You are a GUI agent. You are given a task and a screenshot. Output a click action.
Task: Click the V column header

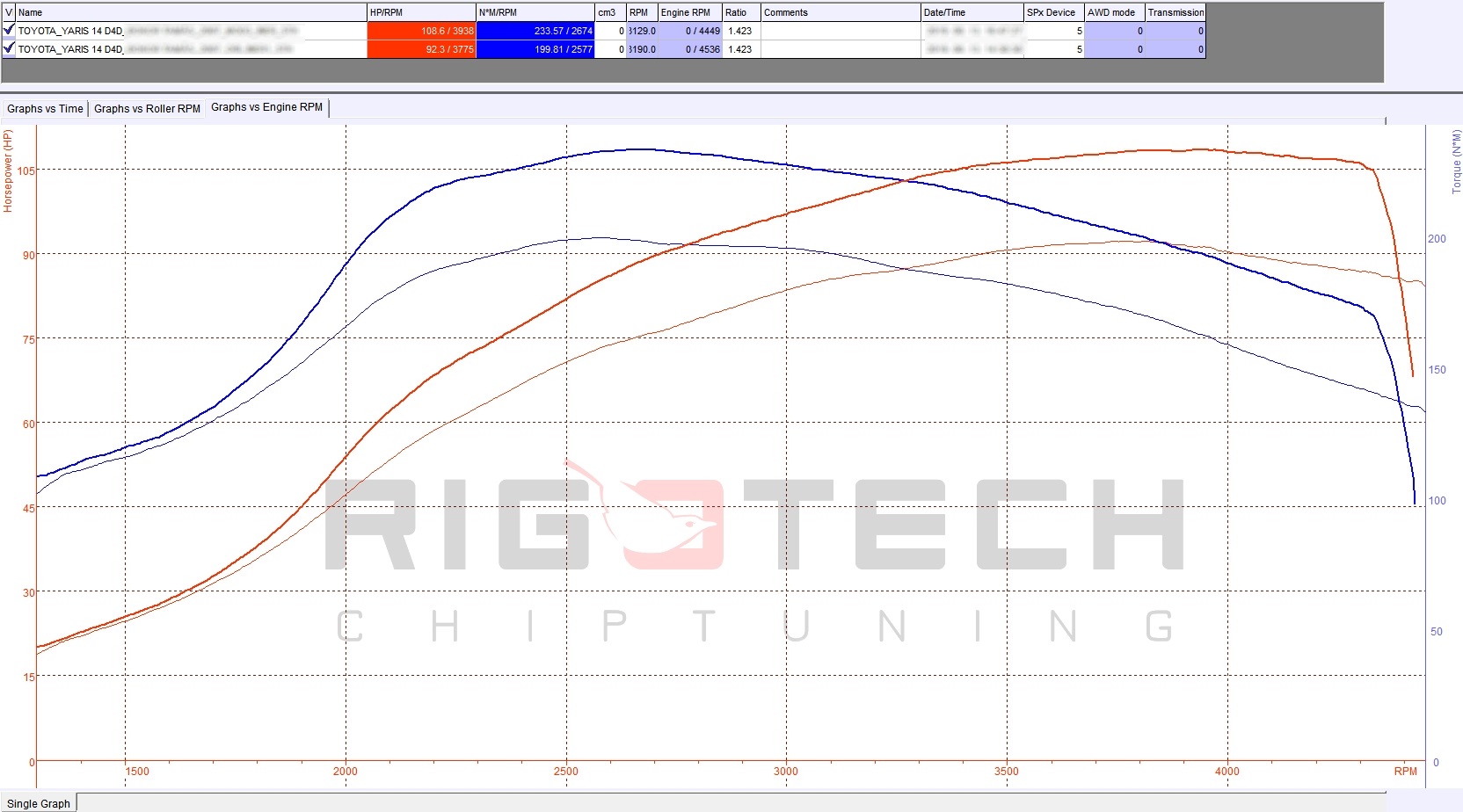[9, 12]
